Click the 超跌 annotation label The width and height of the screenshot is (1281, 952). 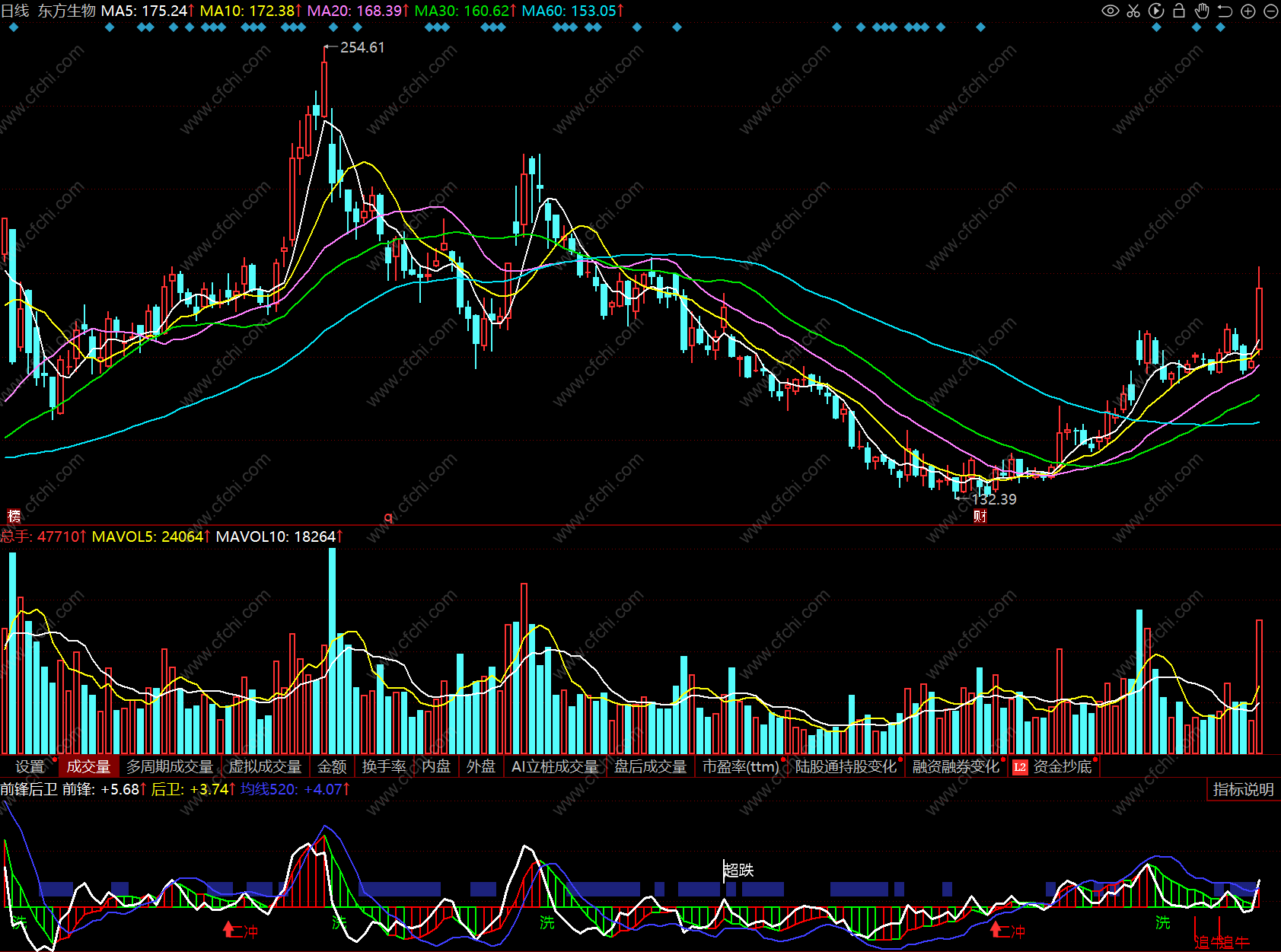(x=738, y=870)
